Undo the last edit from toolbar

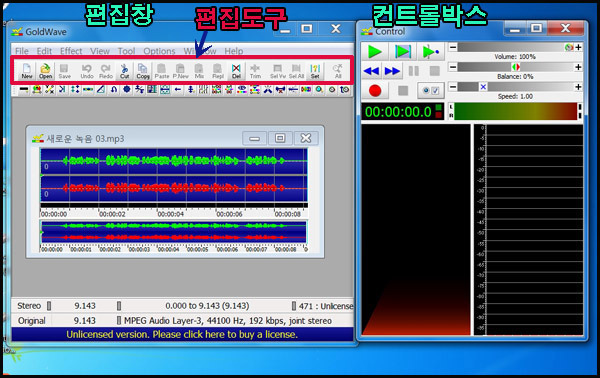87,71
